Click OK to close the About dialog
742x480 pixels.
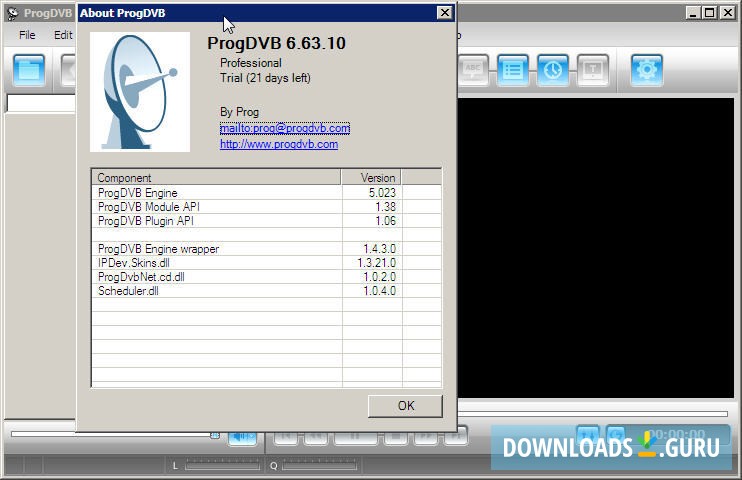405,406
